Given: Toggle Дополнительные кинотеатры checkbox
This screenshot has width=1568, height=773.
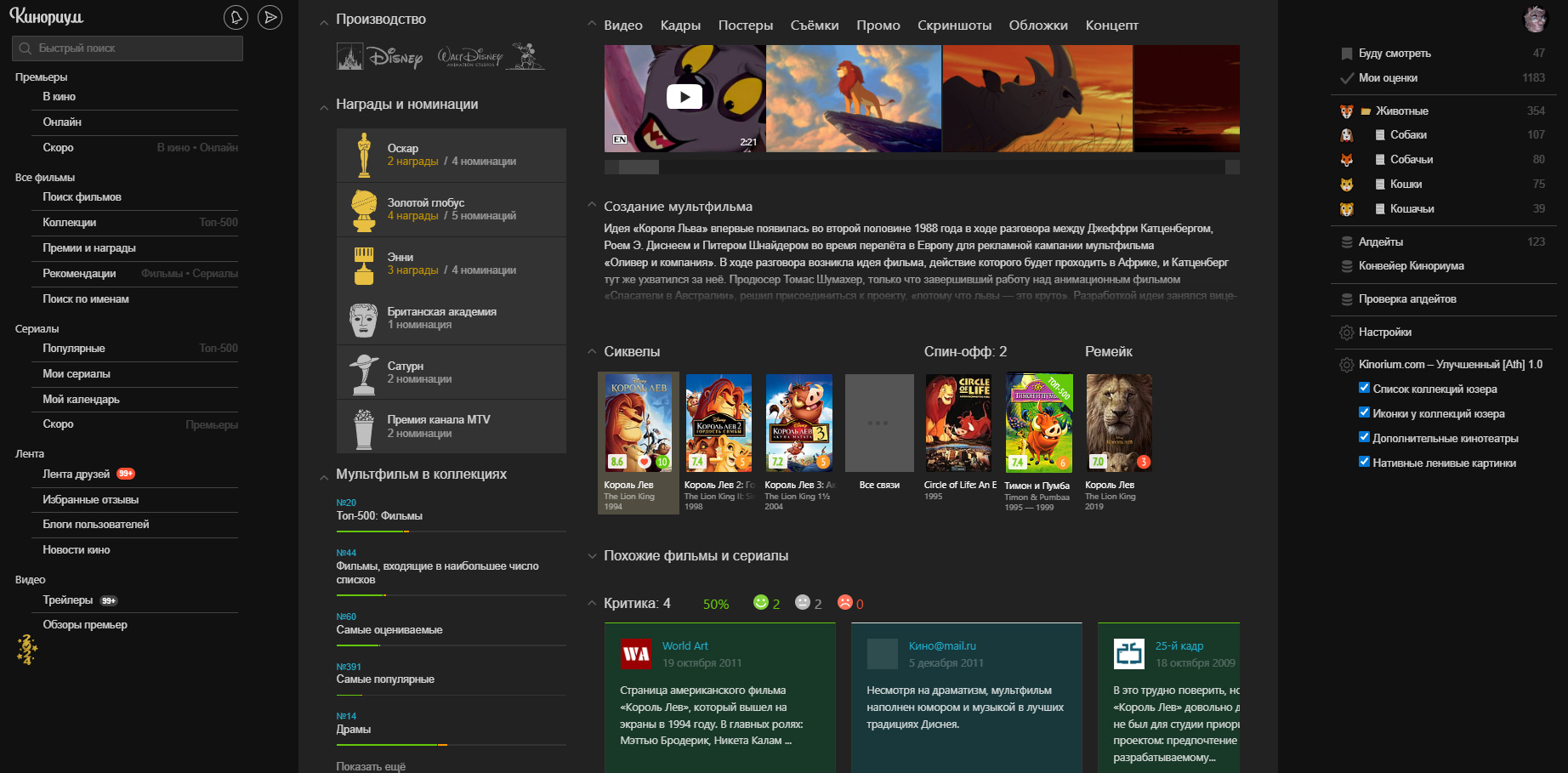Looking at the screenshot, I should (1364, 437).
